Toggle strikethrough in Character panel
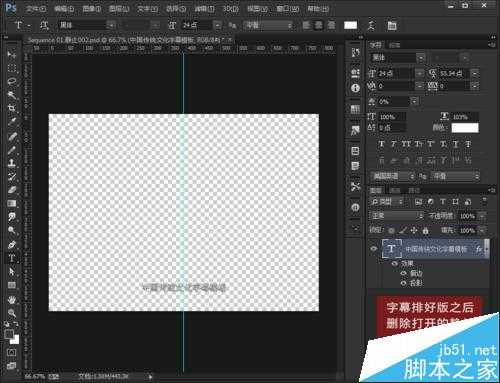This screenshot has width=500, height=383. tap(468, 144)
